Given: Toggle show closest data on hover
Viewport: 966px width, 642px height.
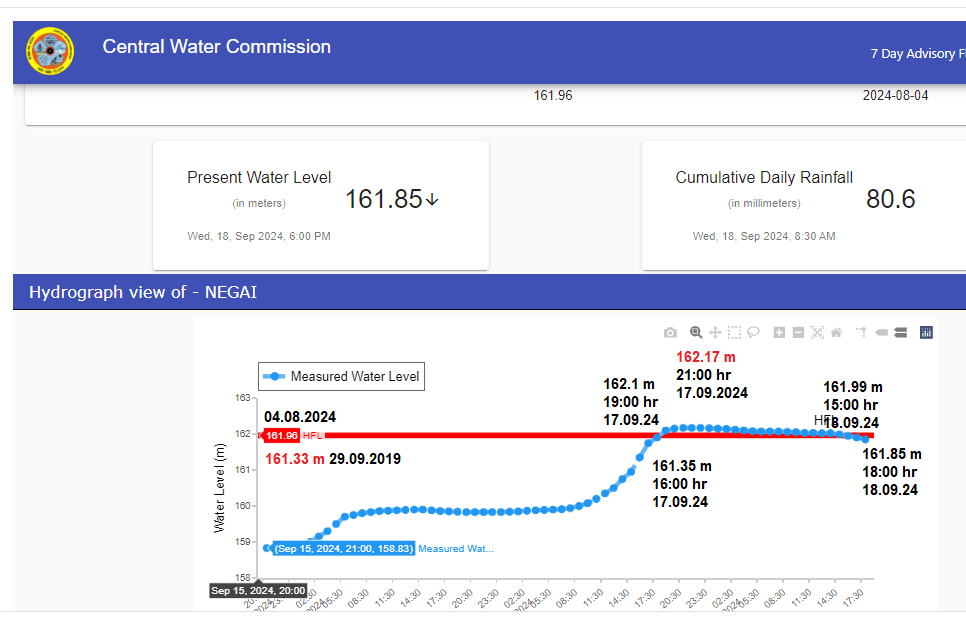Looking at the screenshot, I should [881, 332].
